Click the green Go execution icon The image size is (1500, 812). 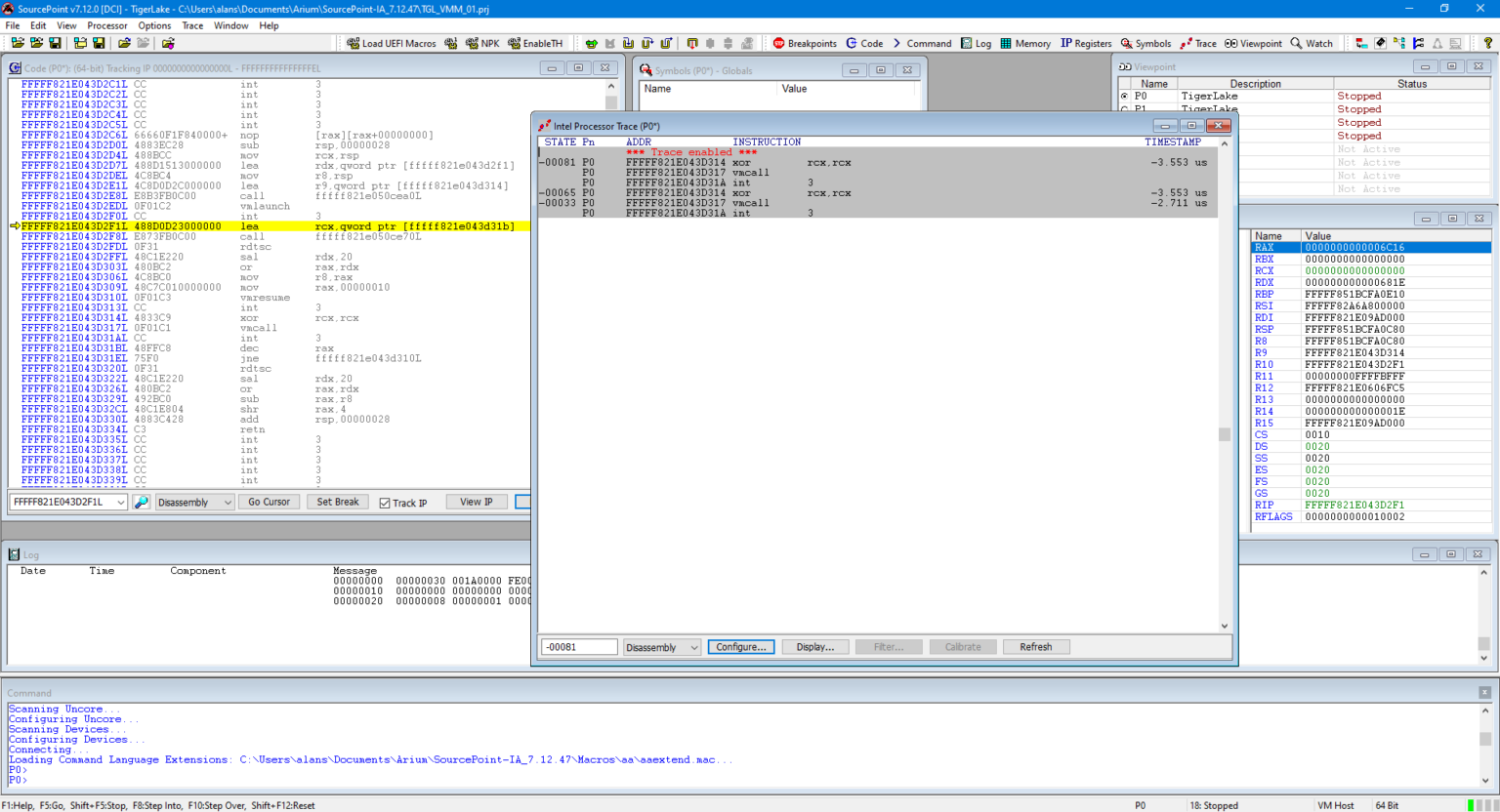[591, 43]
